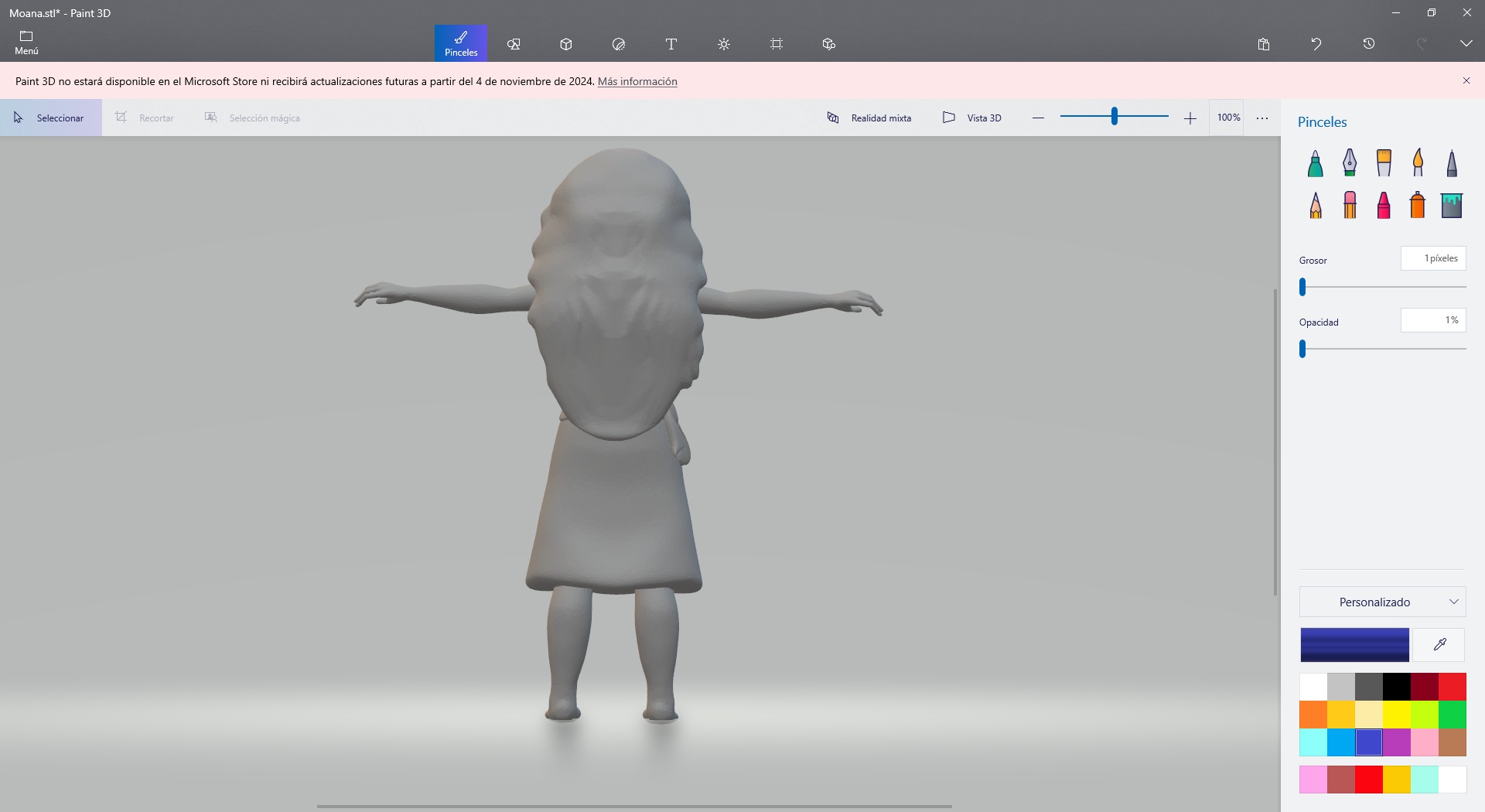The height and width of the screenshot is (812, 1485).
Task: Click the Grosor pixel value field
Action: 1433,258
